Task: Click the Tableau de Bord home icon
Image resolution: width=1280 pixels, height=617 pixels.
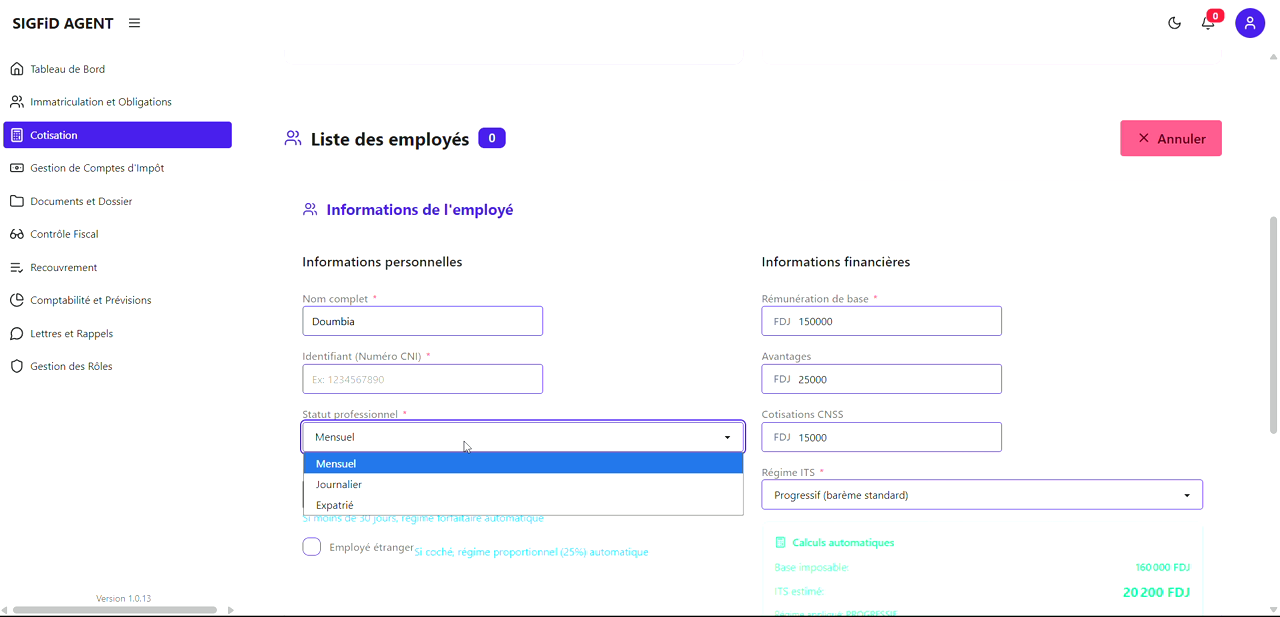Action: tap(15, 68)
